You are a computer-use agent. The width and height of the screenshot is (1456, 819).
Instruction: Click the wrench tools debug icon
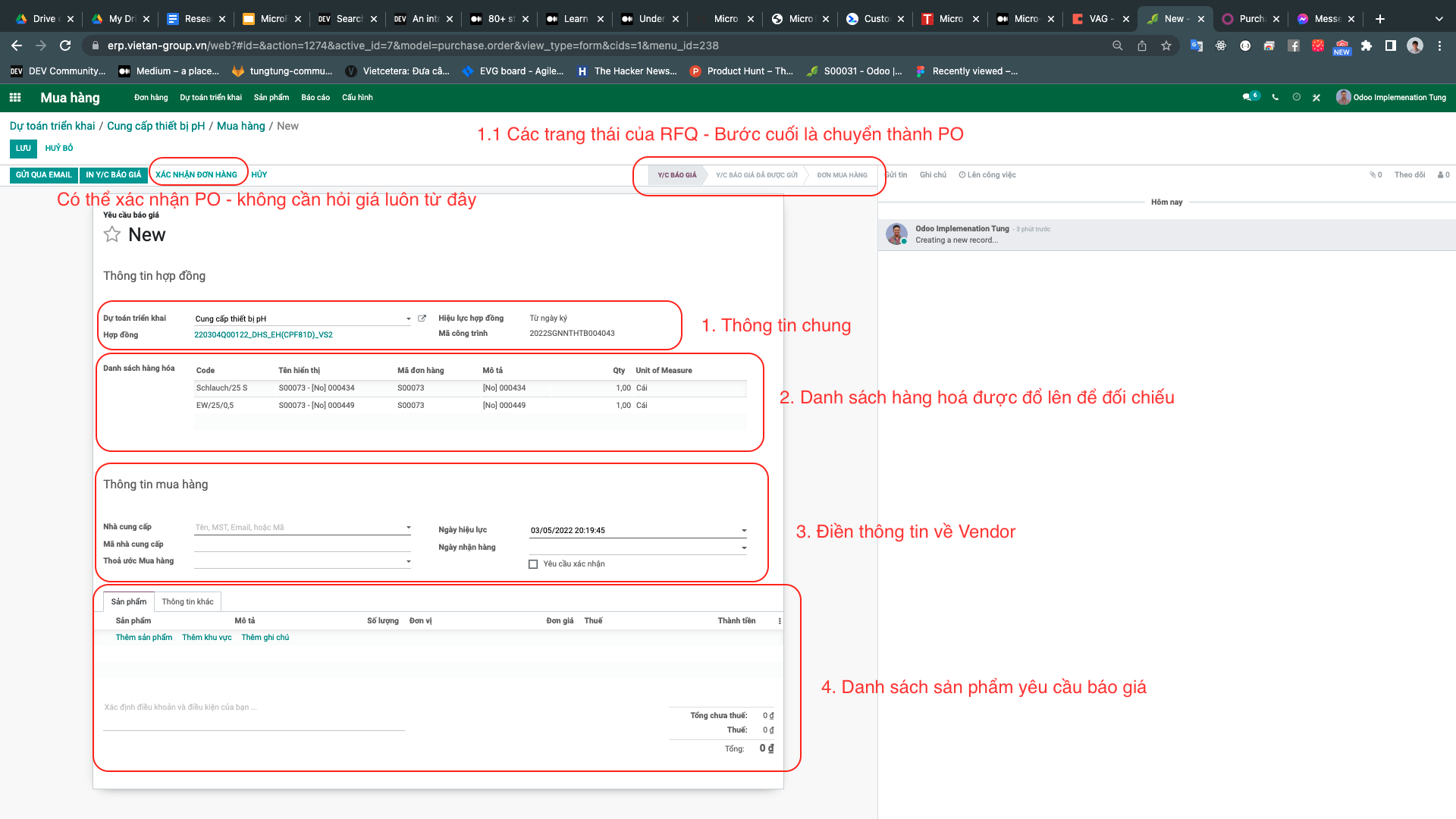click(1316, 98)
